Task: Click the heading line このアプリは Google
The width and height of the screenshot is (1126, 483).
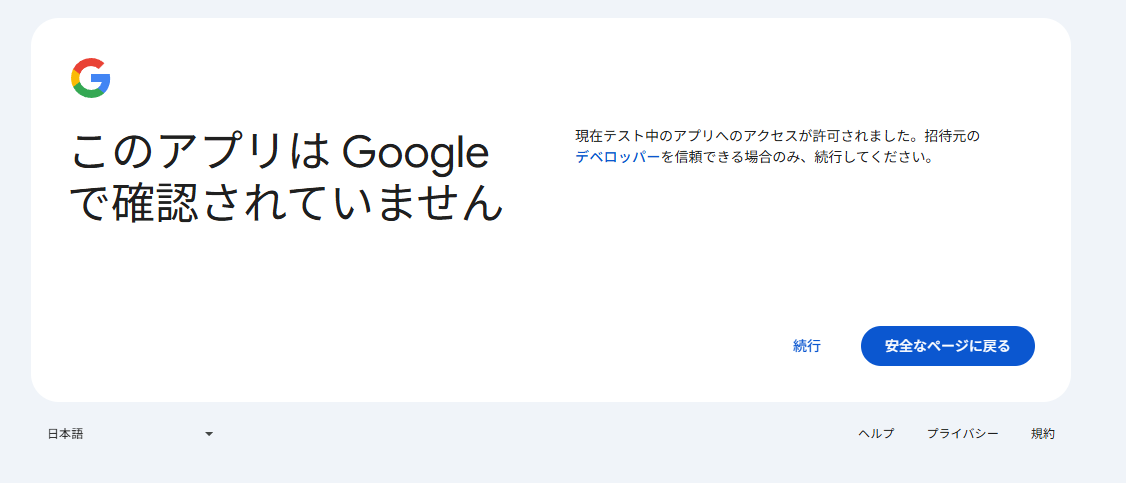Action: click(280, 154)
